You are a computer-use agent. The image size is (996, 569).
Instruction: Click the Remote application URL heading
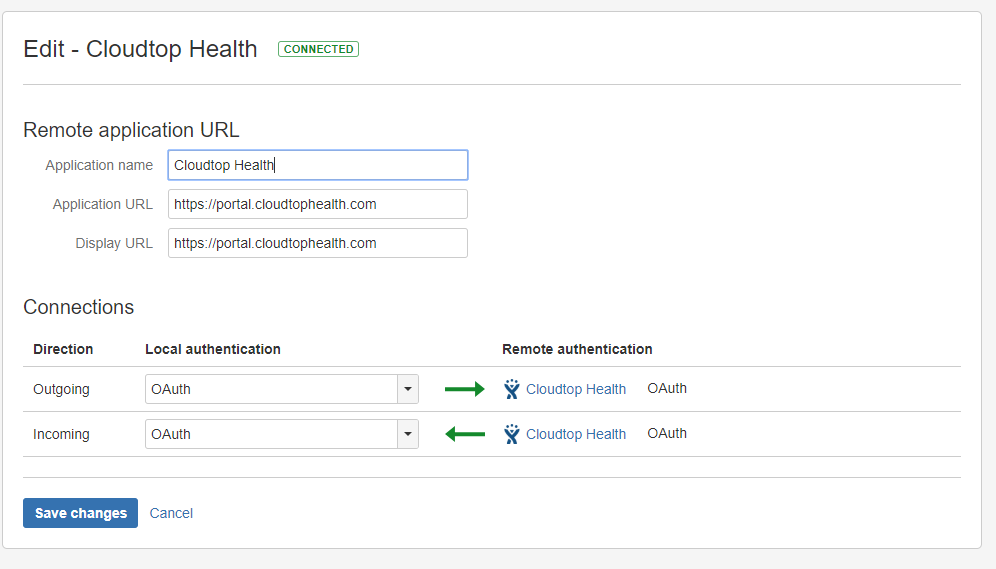[x=131, y=130]
